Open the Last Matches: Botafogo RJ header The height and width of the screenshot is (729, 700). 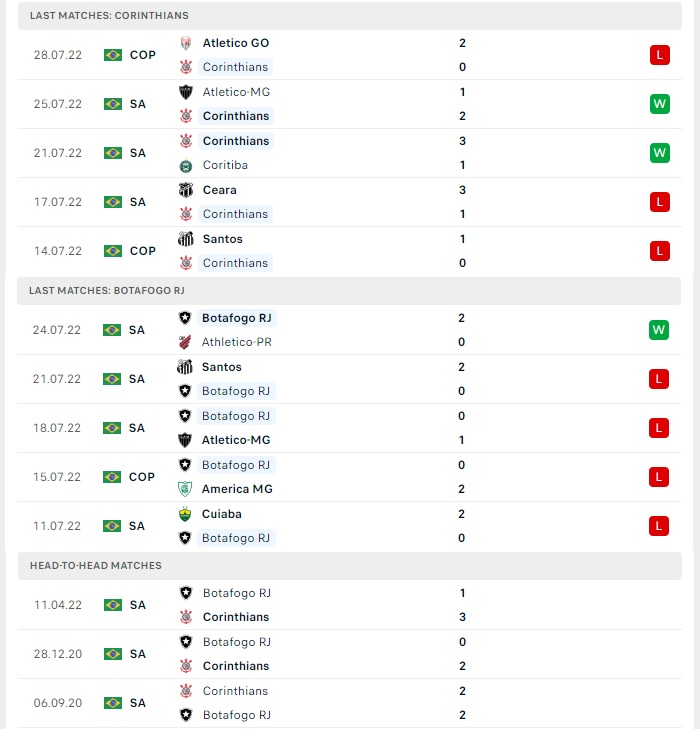coord(349,291)
